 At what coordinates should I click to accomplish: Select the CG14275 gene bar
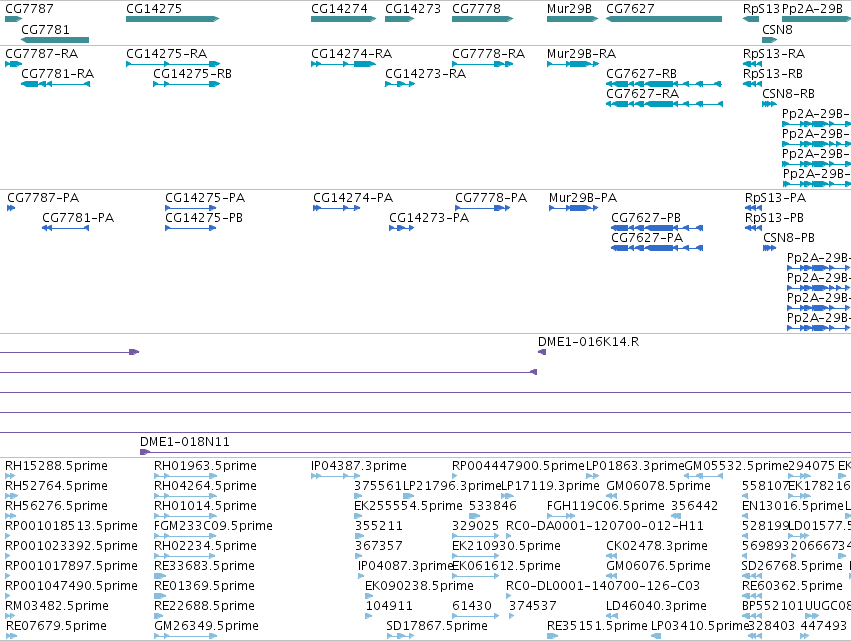coord(172,19)
